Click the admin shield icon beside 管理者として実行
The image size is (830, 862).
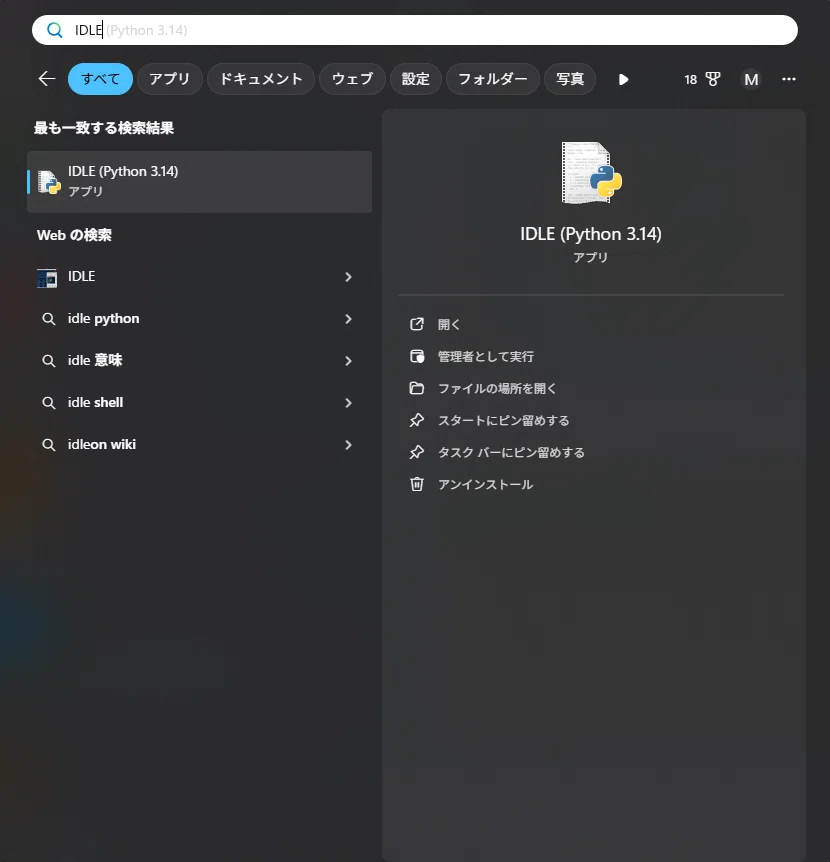click(x=417, y=356)
